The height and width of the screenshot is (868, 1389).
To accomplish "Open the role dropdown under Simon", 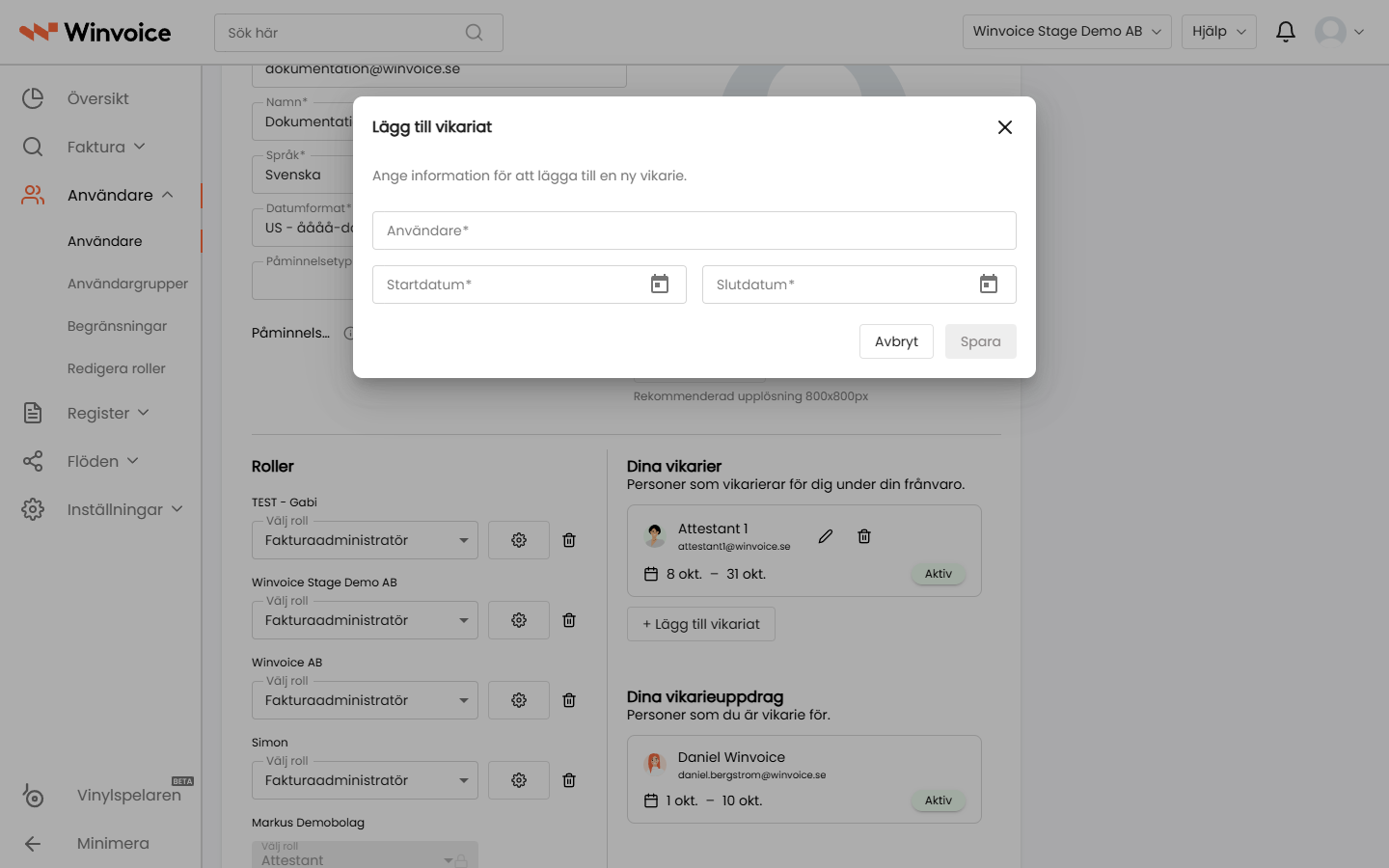I will 365,780.
